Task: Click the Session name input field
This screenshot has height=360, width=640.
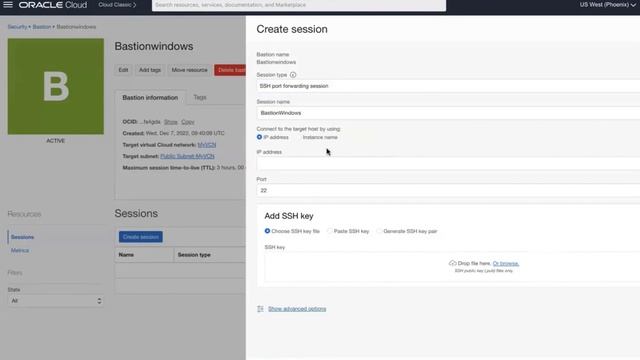Action: [x=448, y=113]
